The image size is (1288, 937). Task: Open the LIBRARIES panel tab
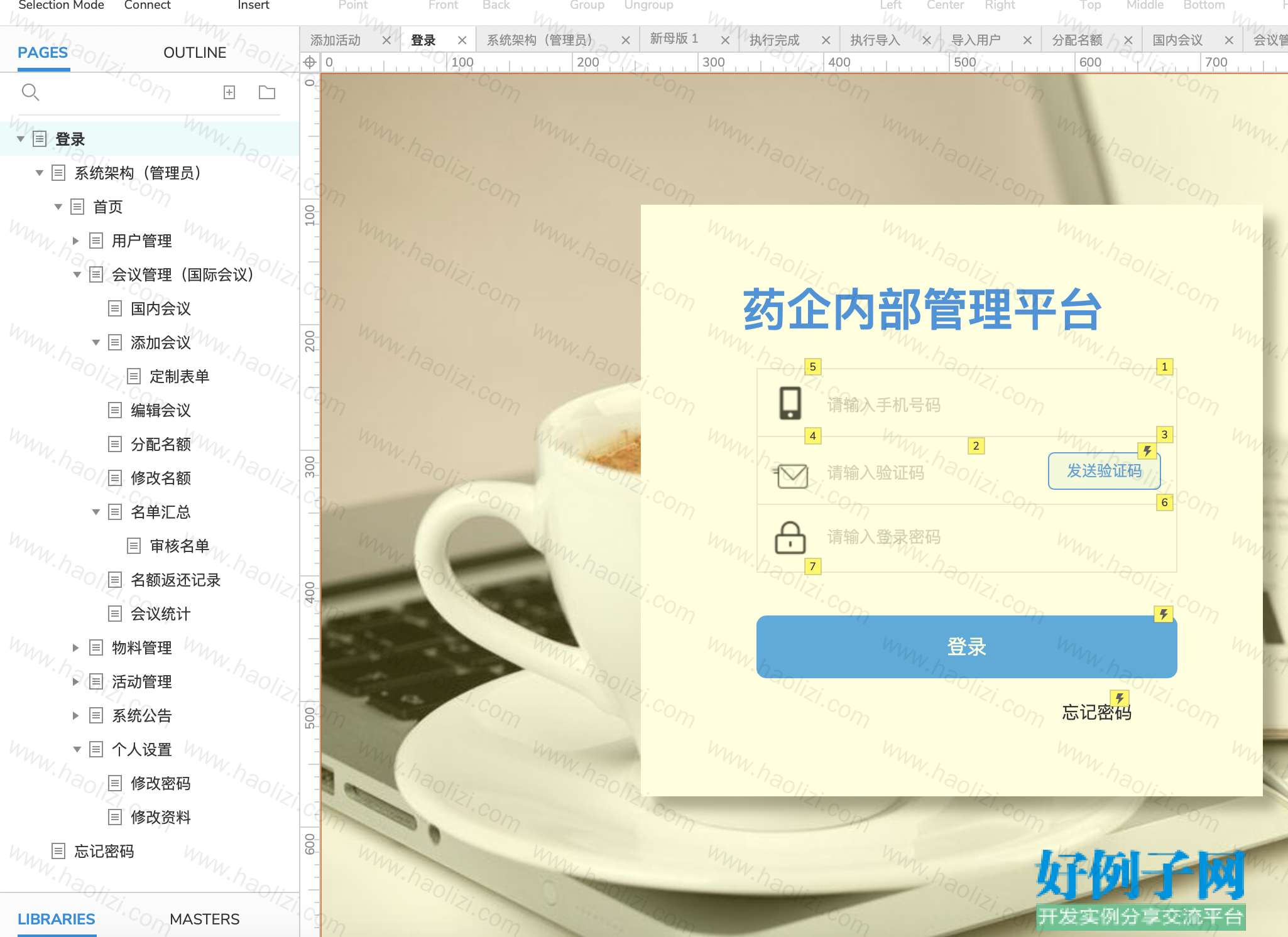point(57,919)
